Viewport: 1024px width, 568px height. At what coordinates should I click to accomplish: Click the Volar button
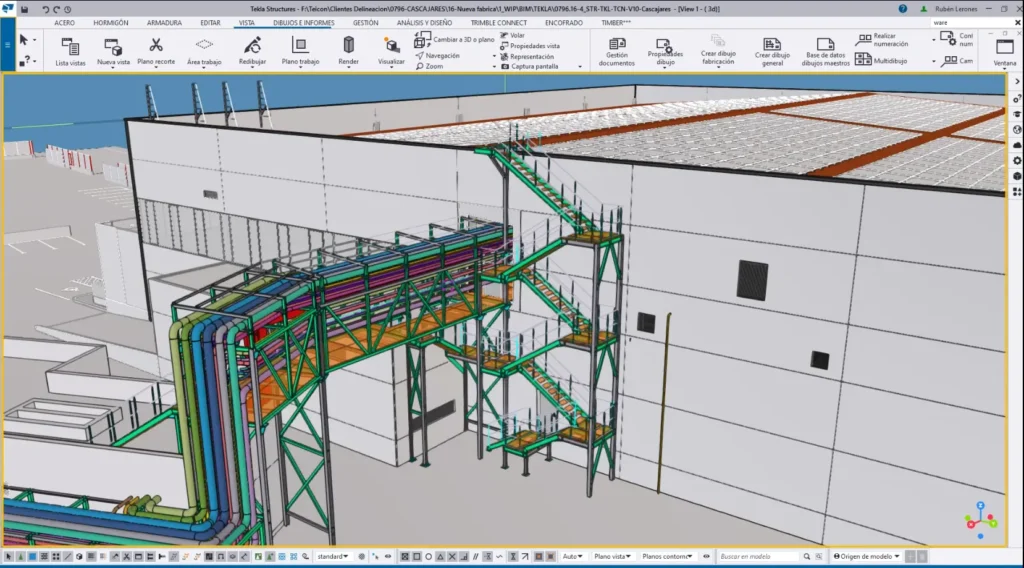point(513,35)
